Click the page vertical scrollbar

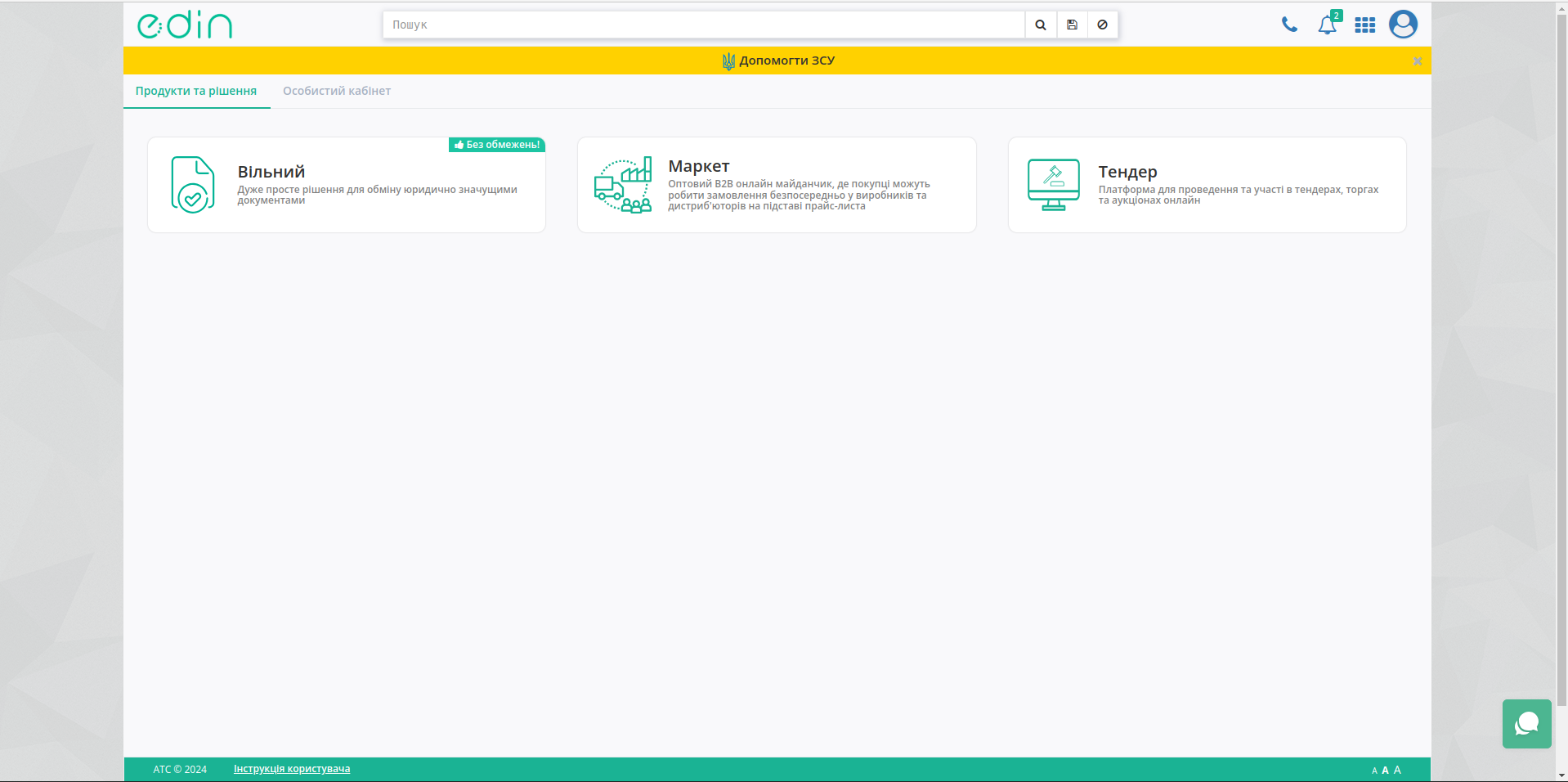point(1561,360)
